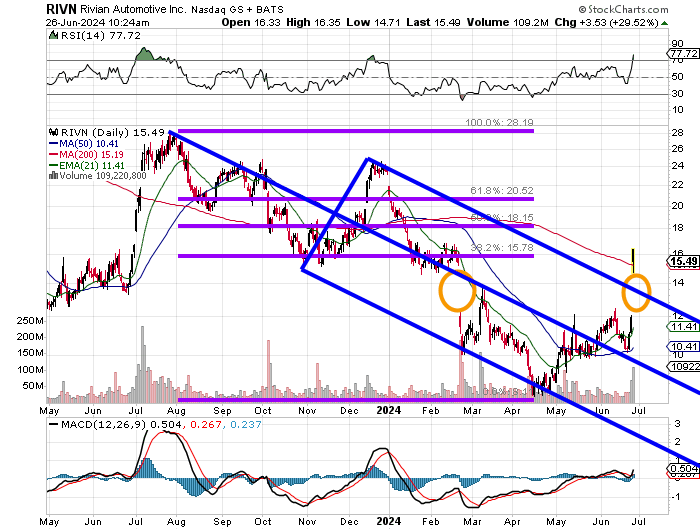Click the 2024 label on price axis

pos(388,410)
